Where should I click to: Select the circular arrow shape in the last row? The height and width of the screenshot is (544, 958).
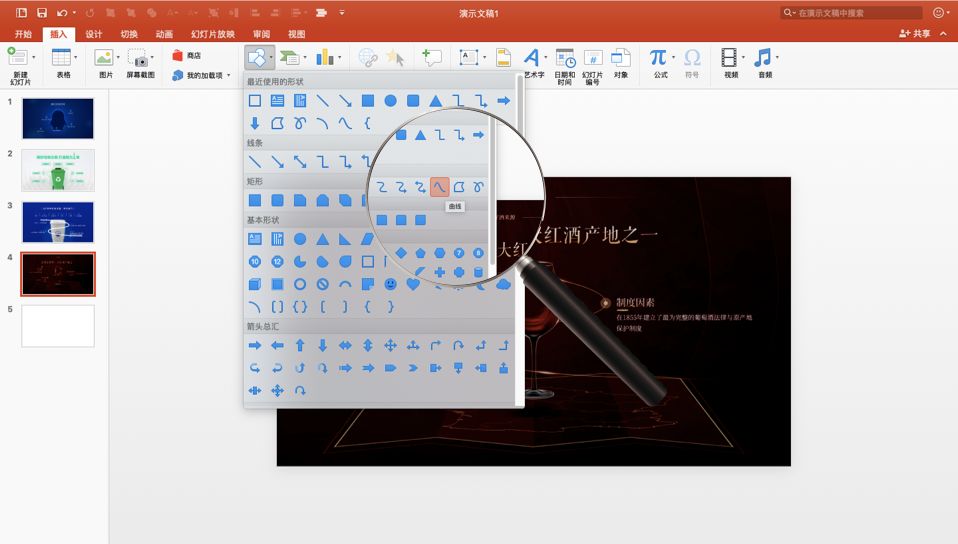tap(300, 391)
